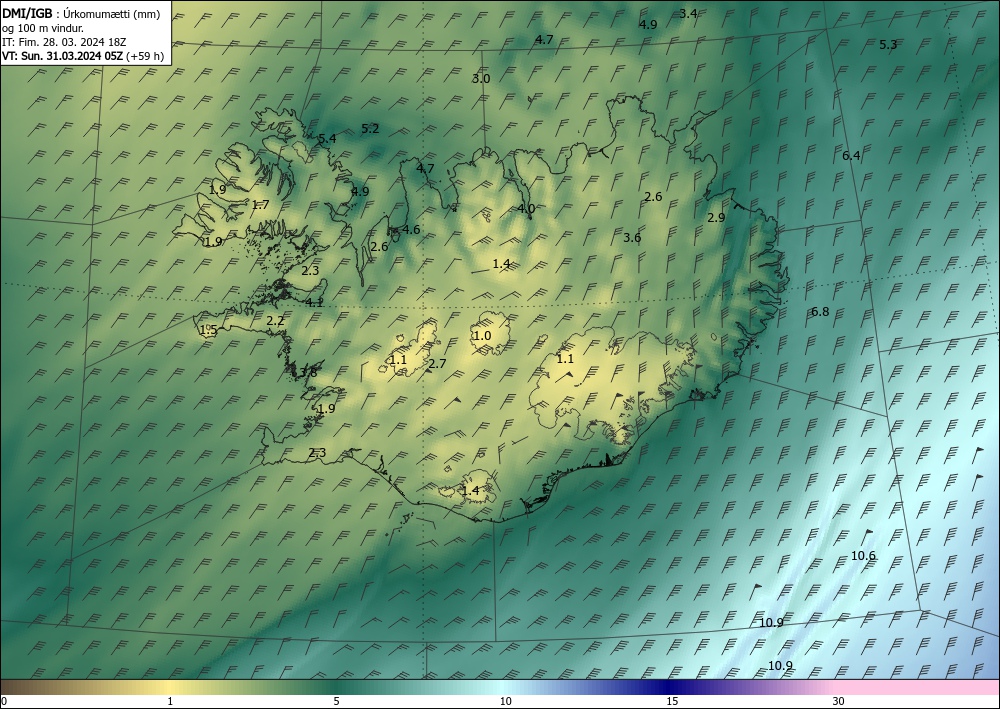Click the title text 'DMI/IGB : Úrkomumætti (mm)'
1000x709 pixels.
[x=81, y=14]
